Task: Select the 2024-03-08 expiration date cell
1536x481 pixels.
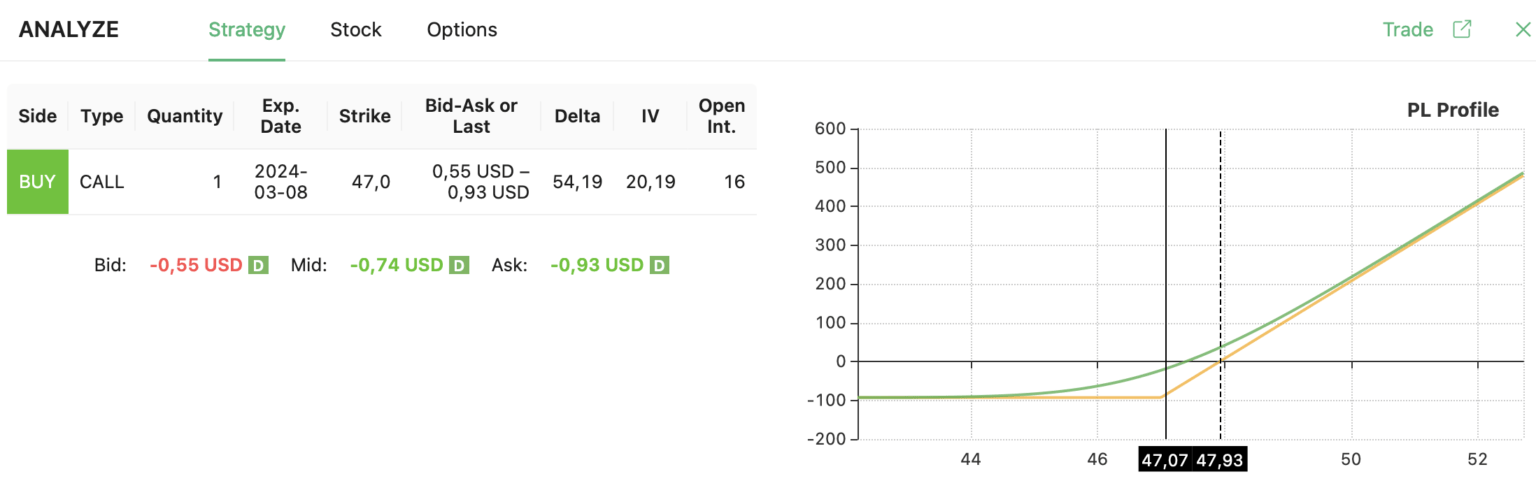Action: click(x=281, y=182)
